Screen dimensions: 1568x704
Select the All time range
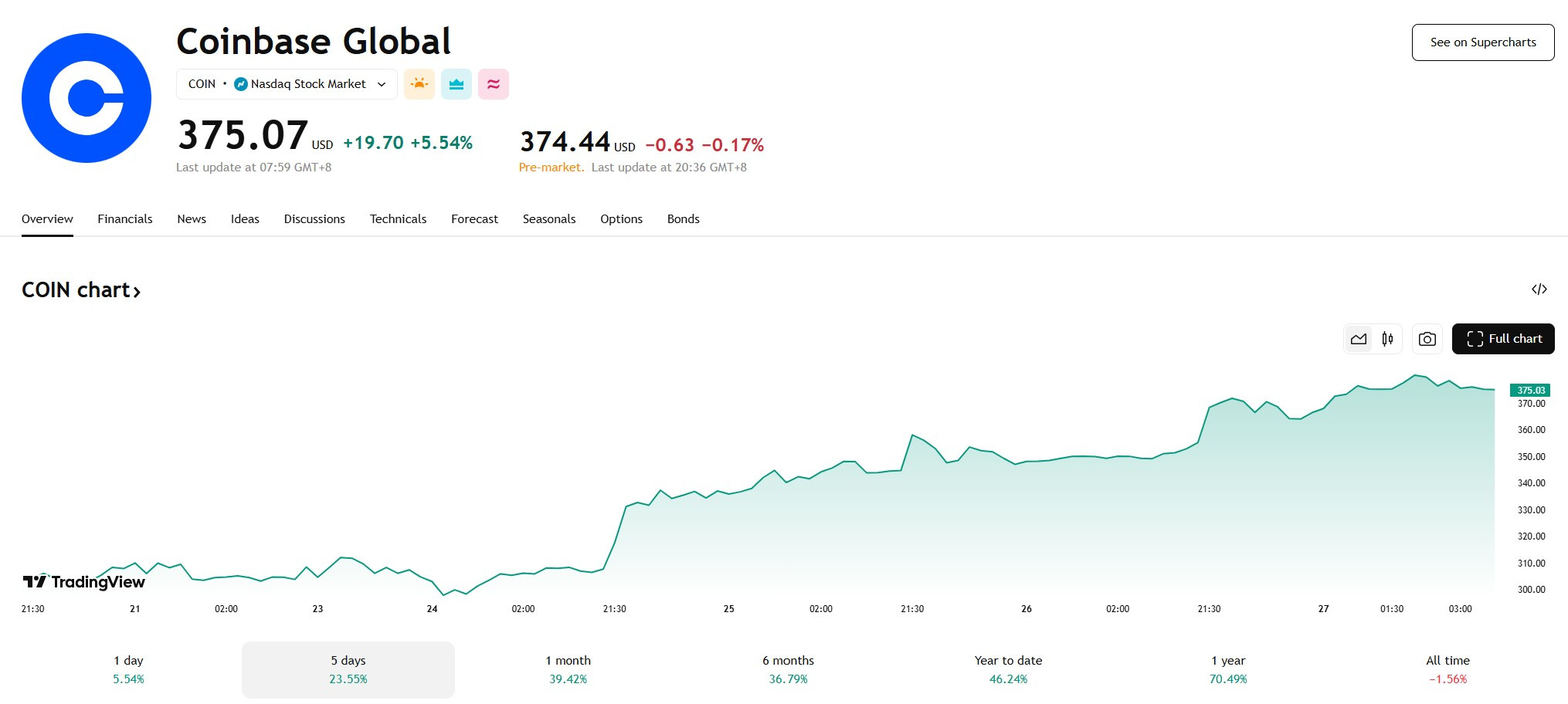(x=1448, y=670)
